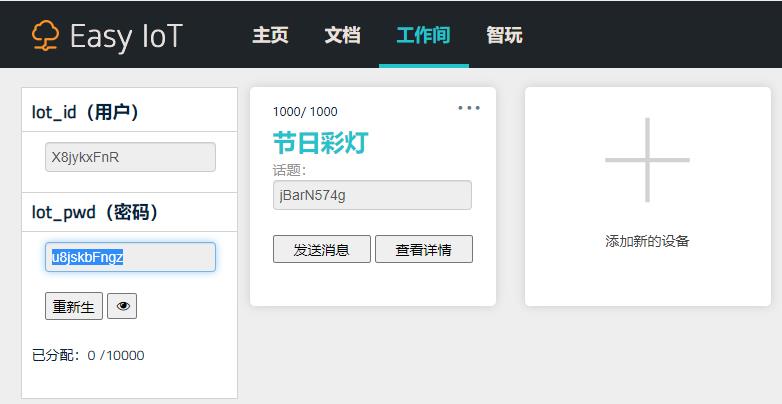782x404 pixels.
Task: Switch to the 智玩 tab
Action: [x=504, y=35]
